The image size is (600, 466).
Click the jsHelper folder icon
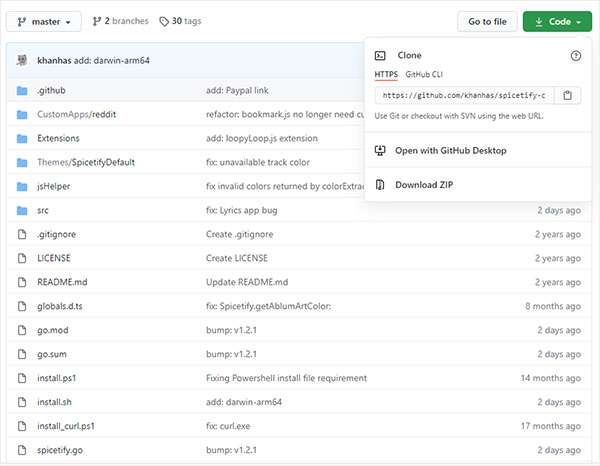22,187
